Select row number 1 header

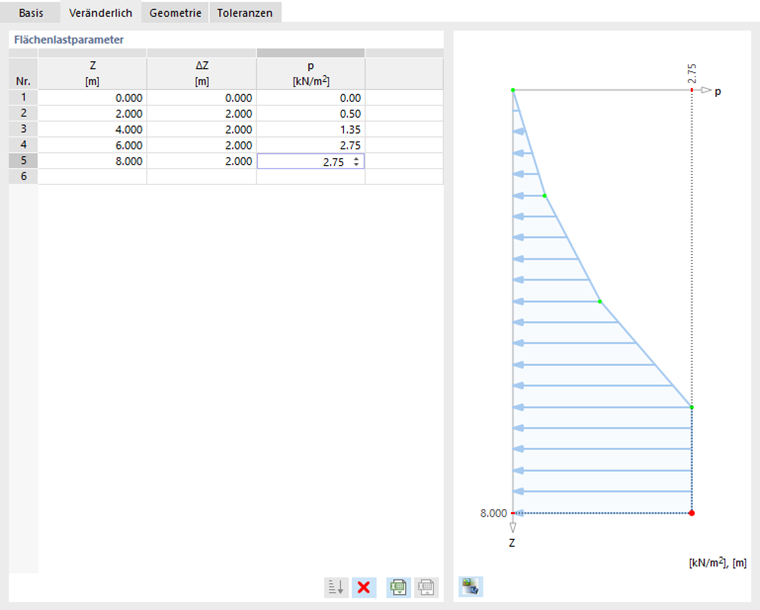pos(23,97)
